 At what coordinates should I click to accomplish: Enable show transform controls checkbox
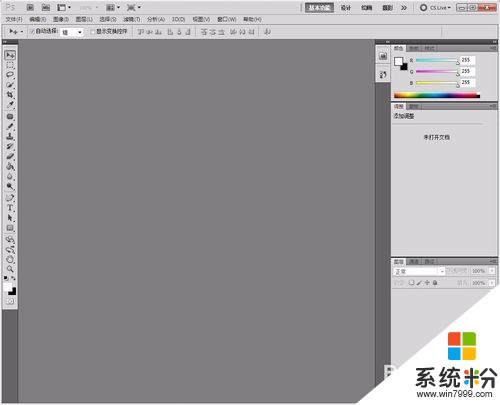[93, 32]
